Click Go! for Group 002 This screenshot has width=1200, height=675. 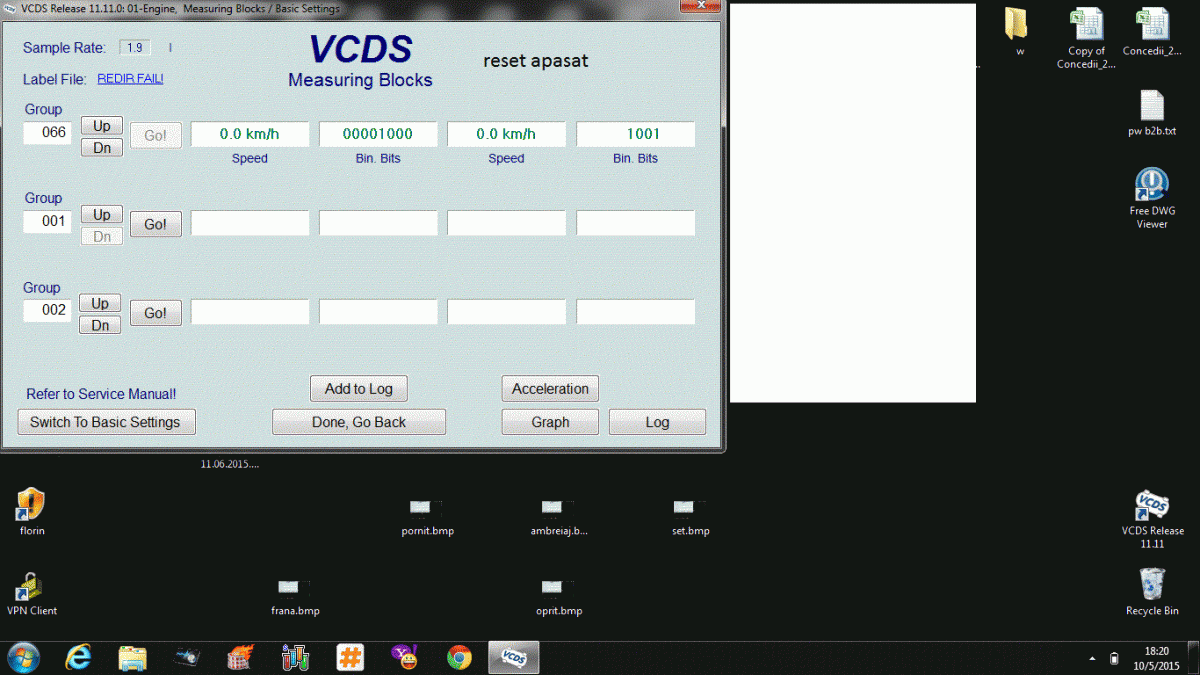156,313
